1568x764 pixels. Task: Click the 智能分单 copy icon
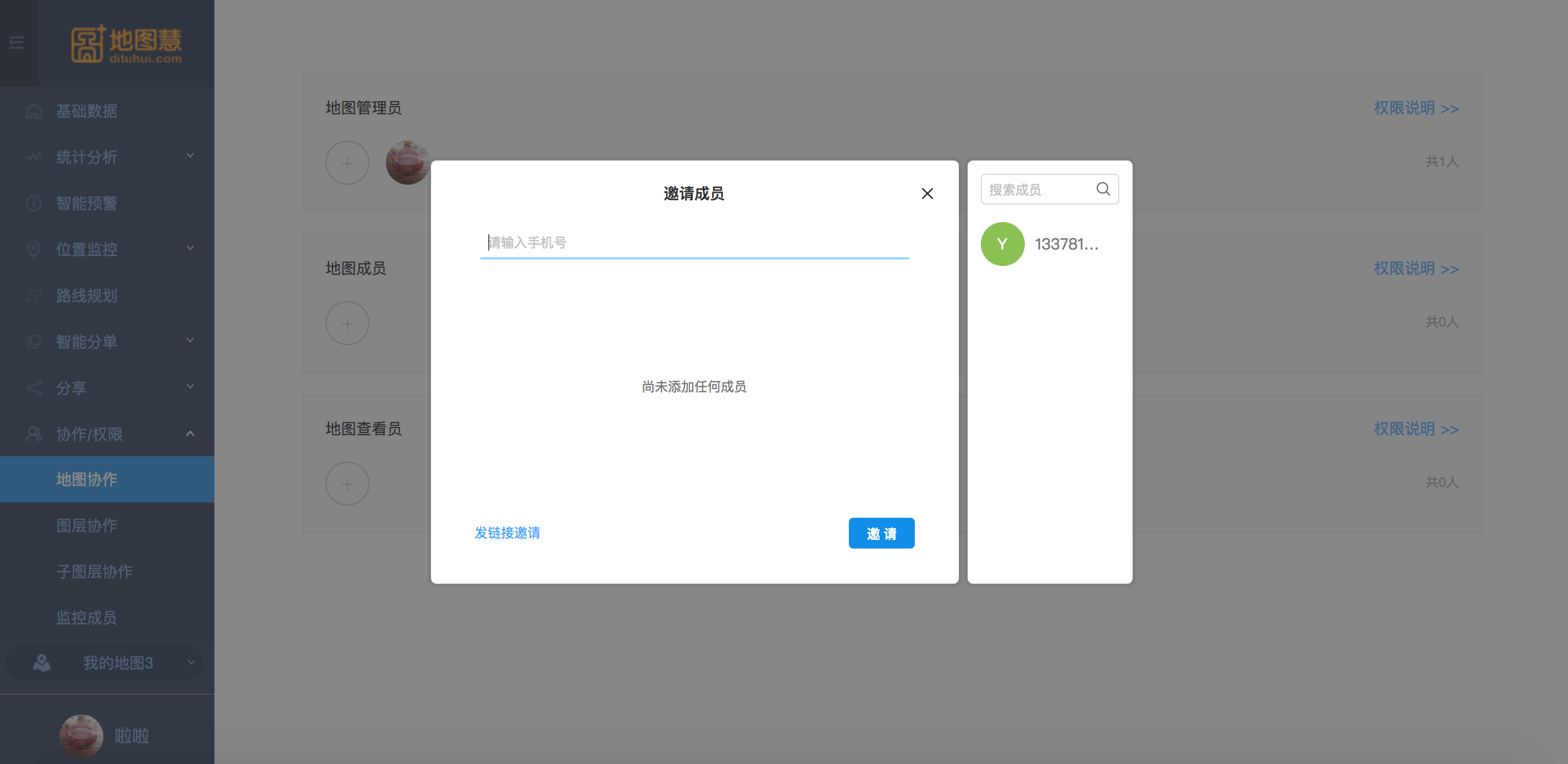pos(34,341)
